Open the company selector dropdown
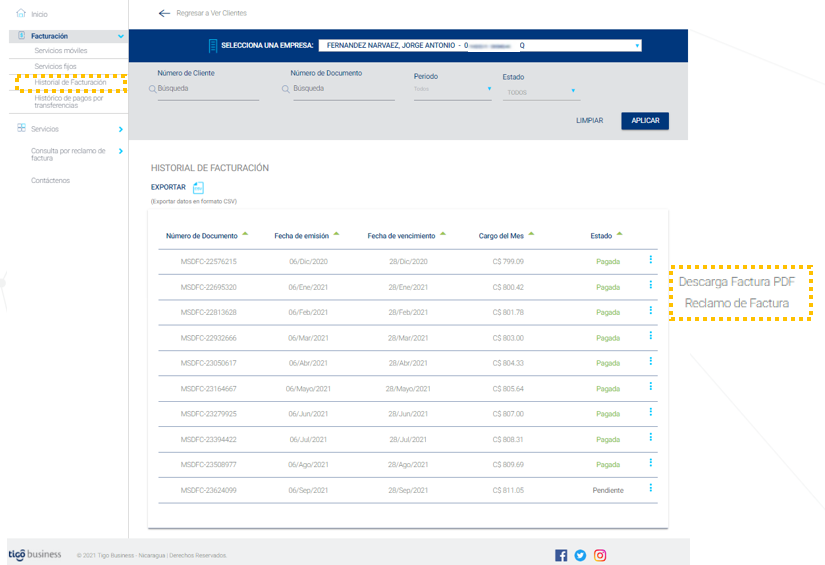This screenshot has width=825, height=565. pyautogui.click(x=480, y=45)
